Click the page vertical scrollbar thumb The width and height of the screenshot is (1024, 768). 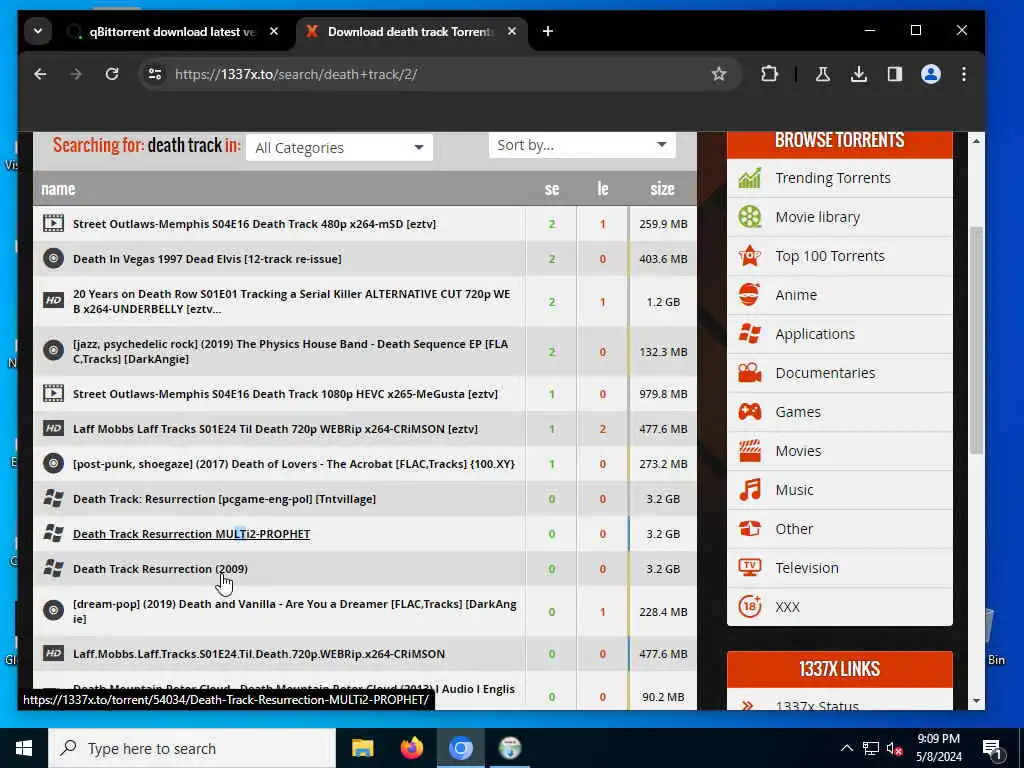tap(976, 340)
